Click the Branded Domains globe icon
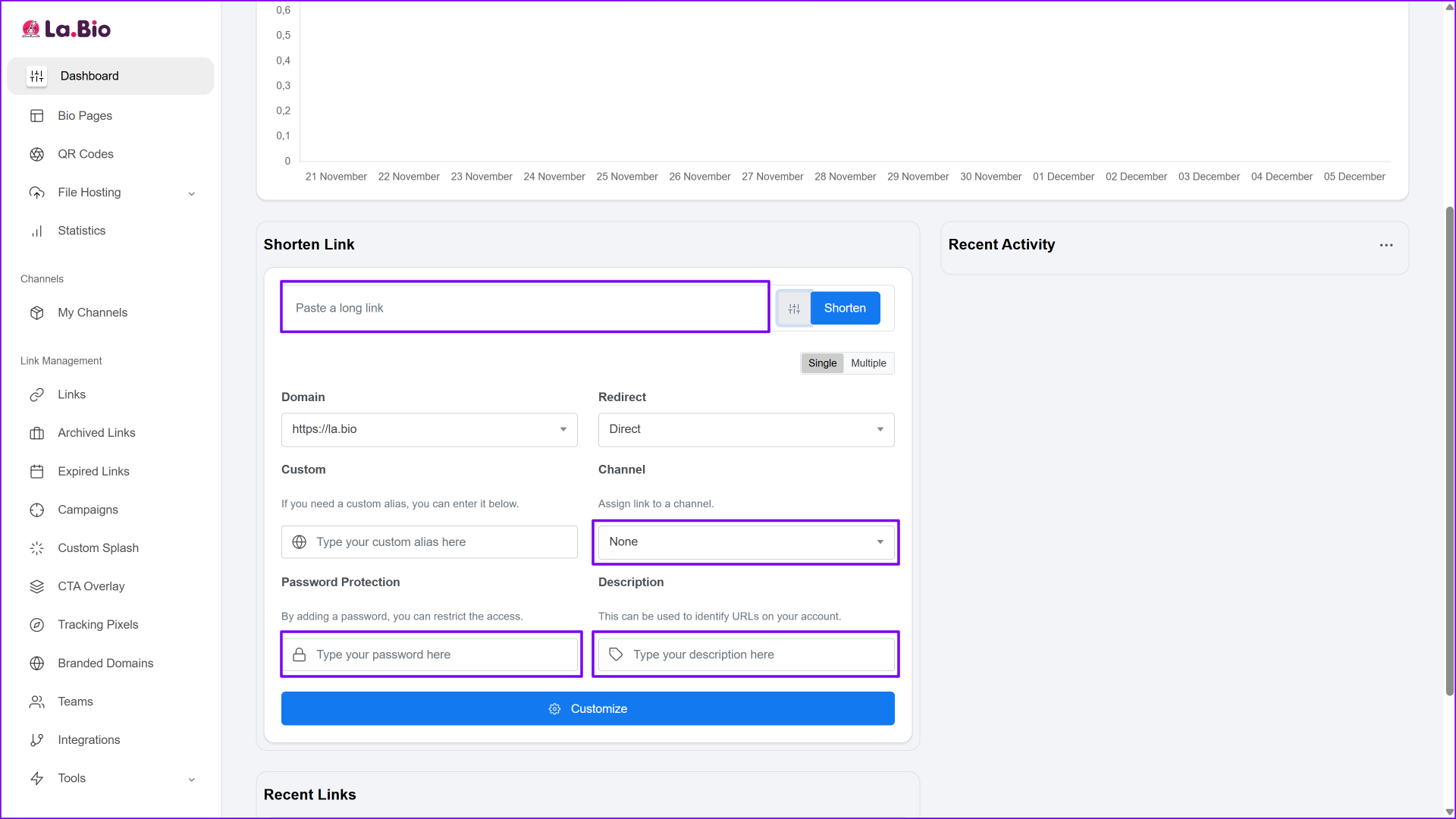This screenshot has width=1456, height=819. click(36, 664)
